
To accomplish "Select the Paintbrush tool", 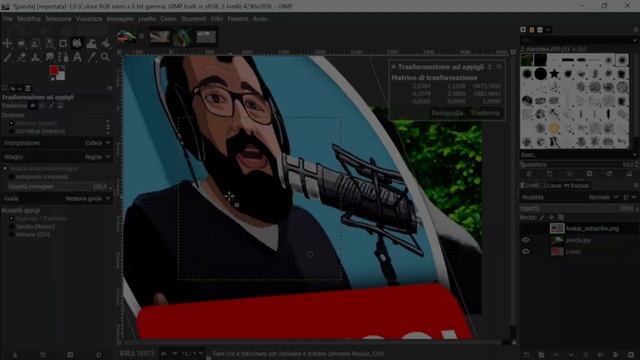I will point(7,57).
